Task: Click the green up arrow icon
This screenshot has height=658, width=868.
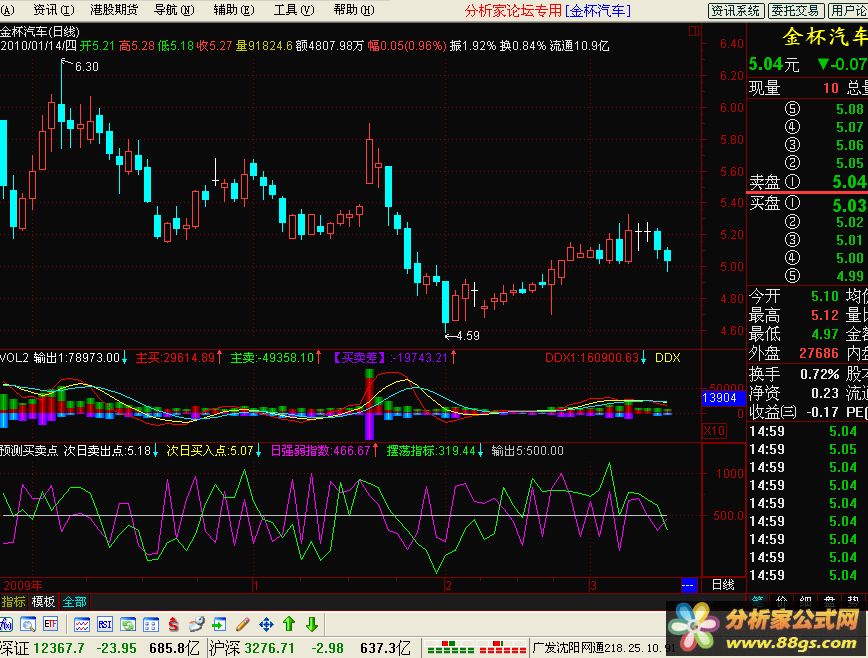Action: [x=289, y=625]
